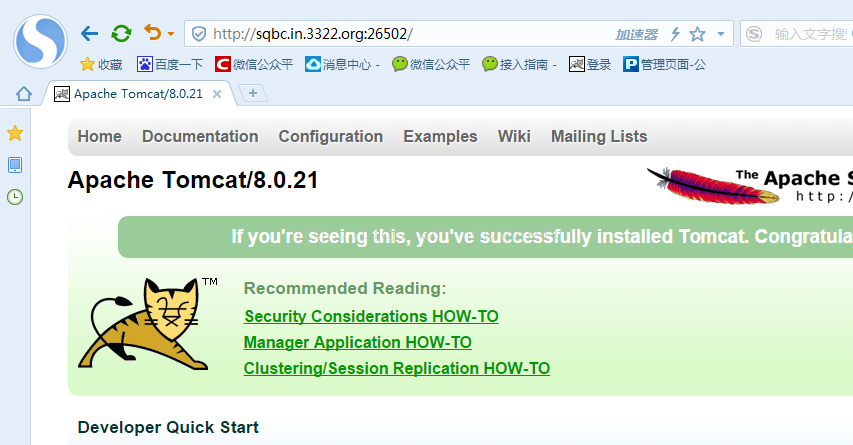
Task: Click the Tomcat cat mascot image
Action: [147, 324]
